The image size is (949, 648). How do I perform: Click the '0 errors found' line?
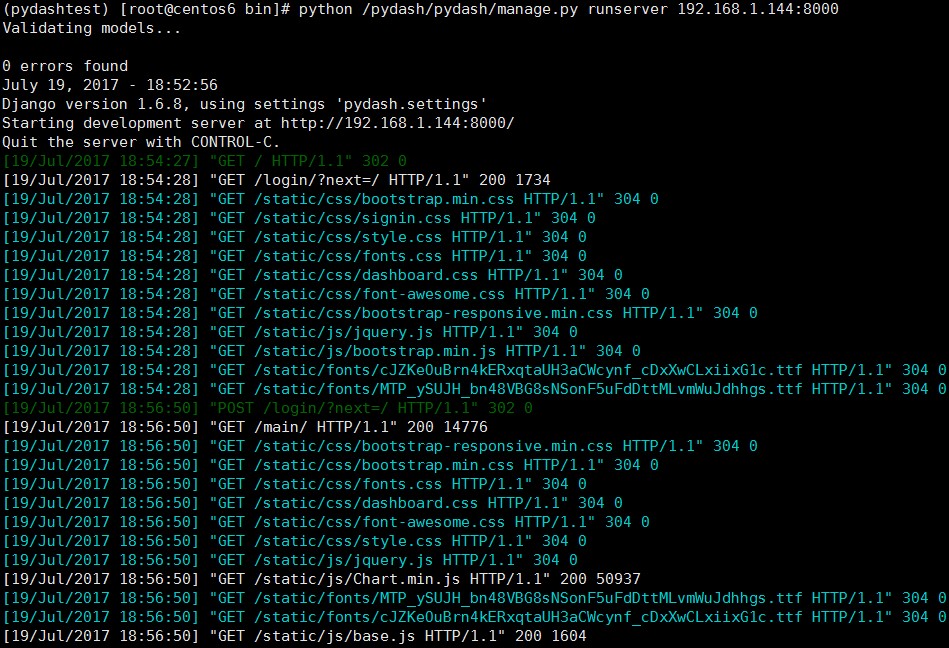click(65, 66)
